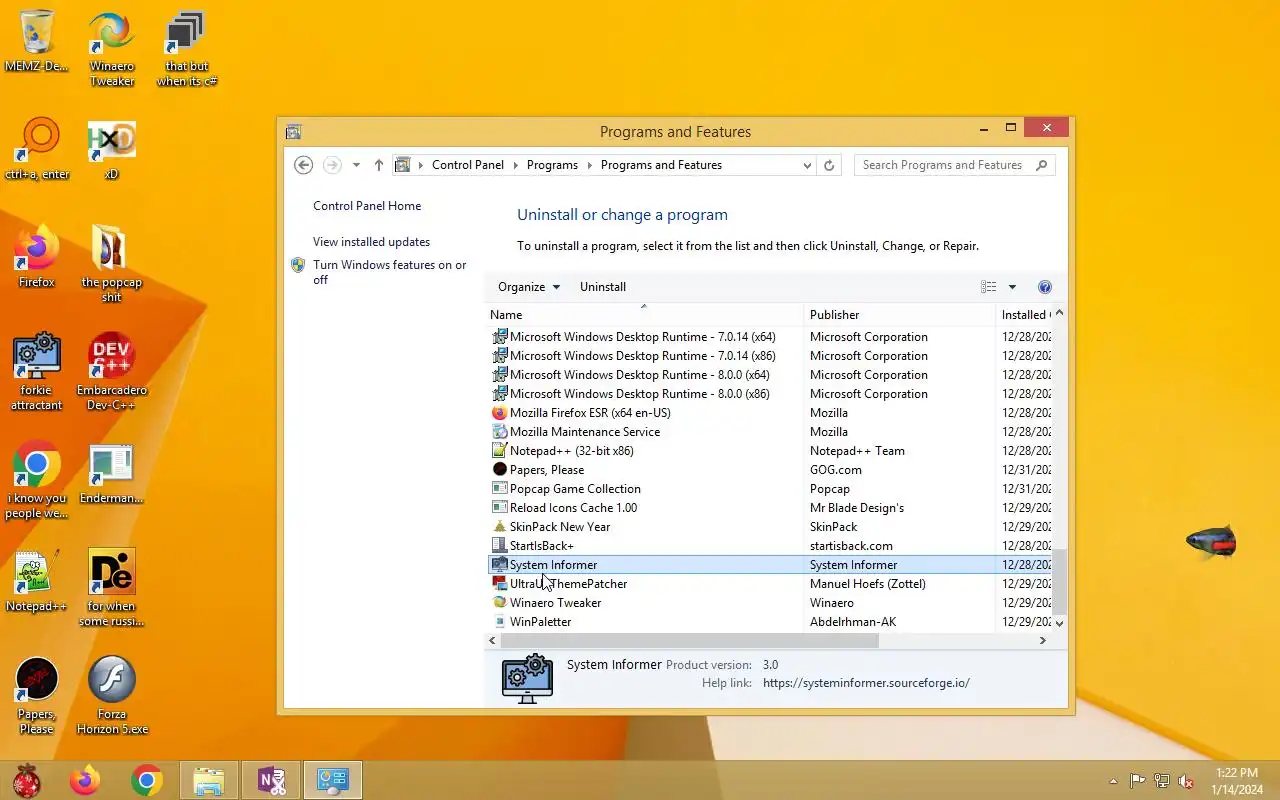Image resolution: width=1280 pixels, height=800 pixels.
Task: Open 'the popcap shit' folder icon
Action: click(x=112, y=264)
